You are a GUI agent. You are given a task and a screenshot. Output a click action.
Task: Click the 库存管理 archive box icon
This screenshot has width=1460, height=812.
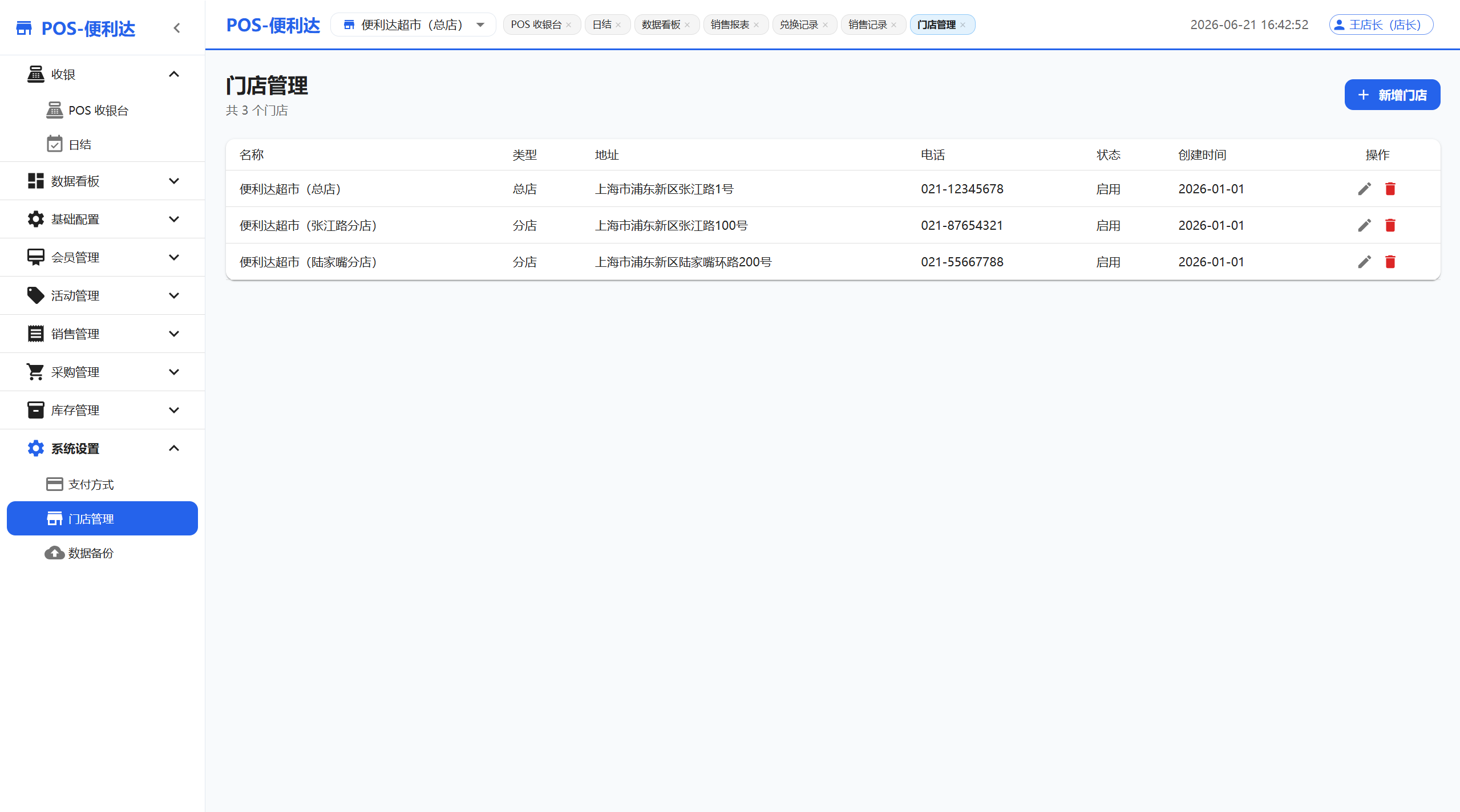tap(35, 410)
